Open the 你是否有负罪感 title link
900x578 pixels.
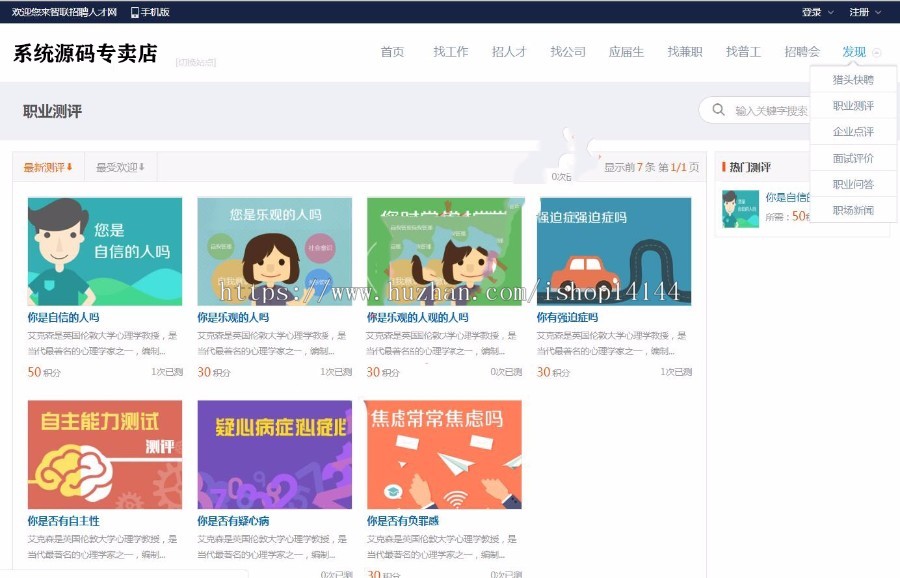[403, 521]
